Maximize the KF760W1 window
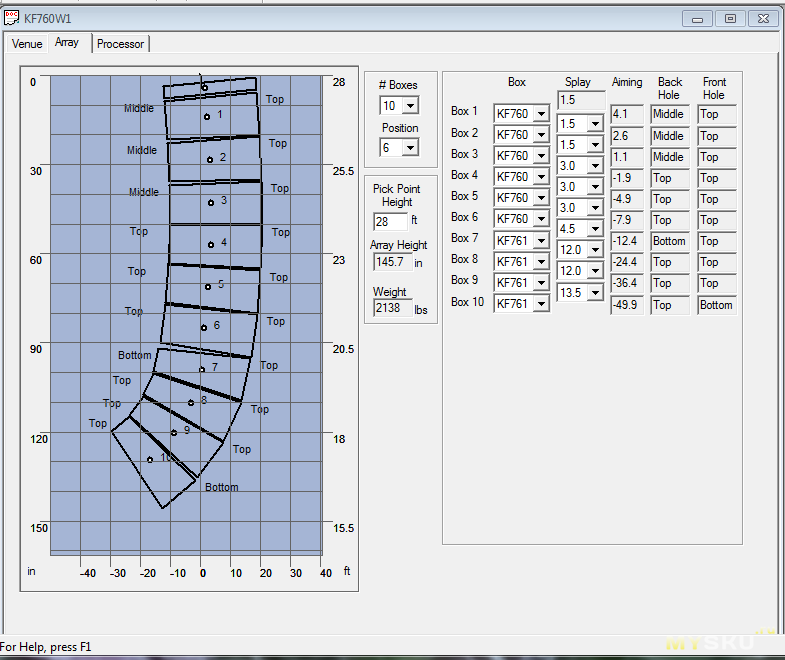Screen dimensions: 785x660 [x=730, y=19]
